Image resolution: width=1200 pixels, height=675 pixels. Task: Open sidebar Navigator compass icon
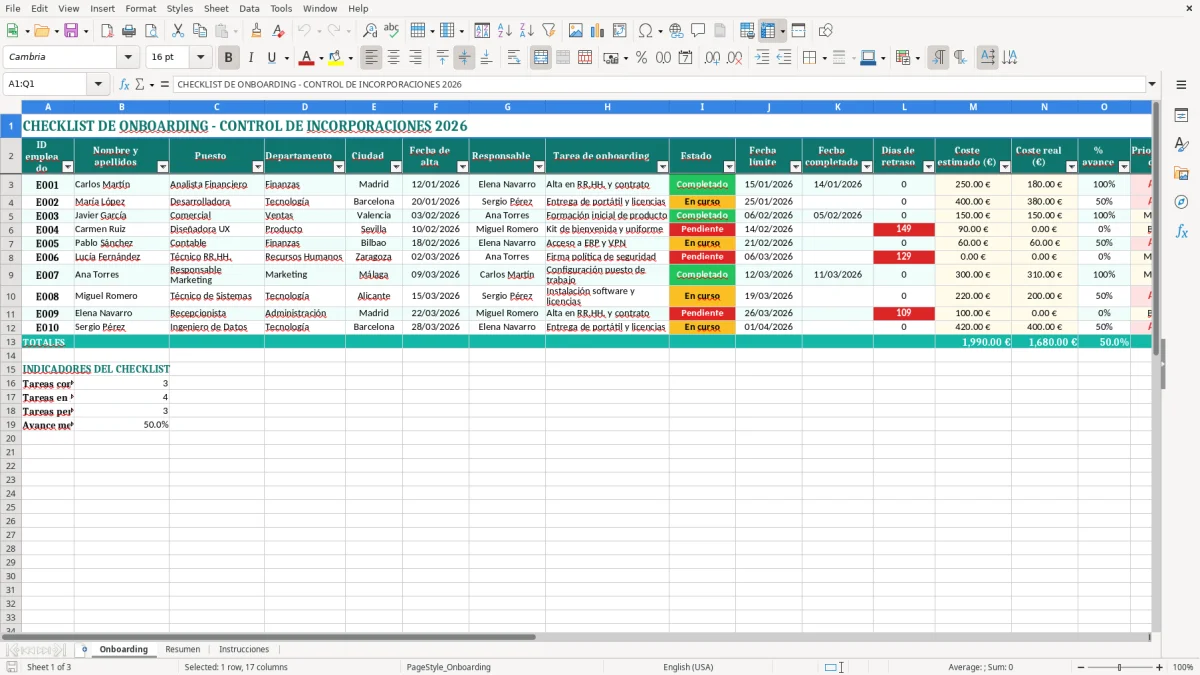[1181, 202]
